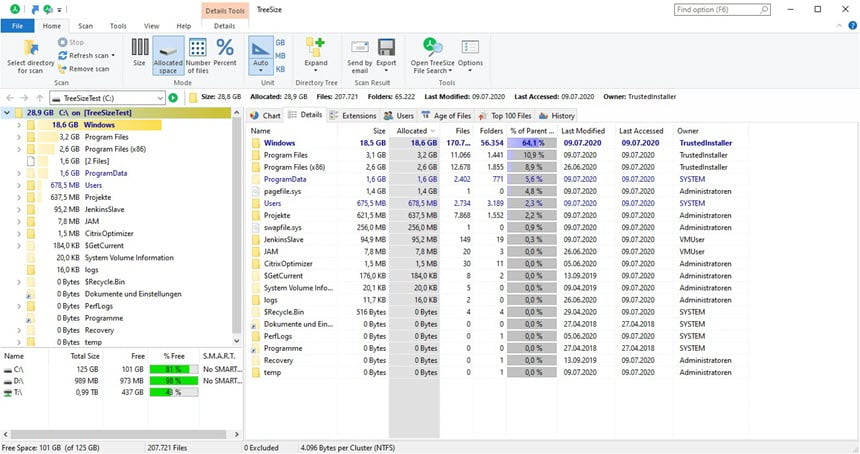Select the T:\ network drive icon

[x=8, y=393]
